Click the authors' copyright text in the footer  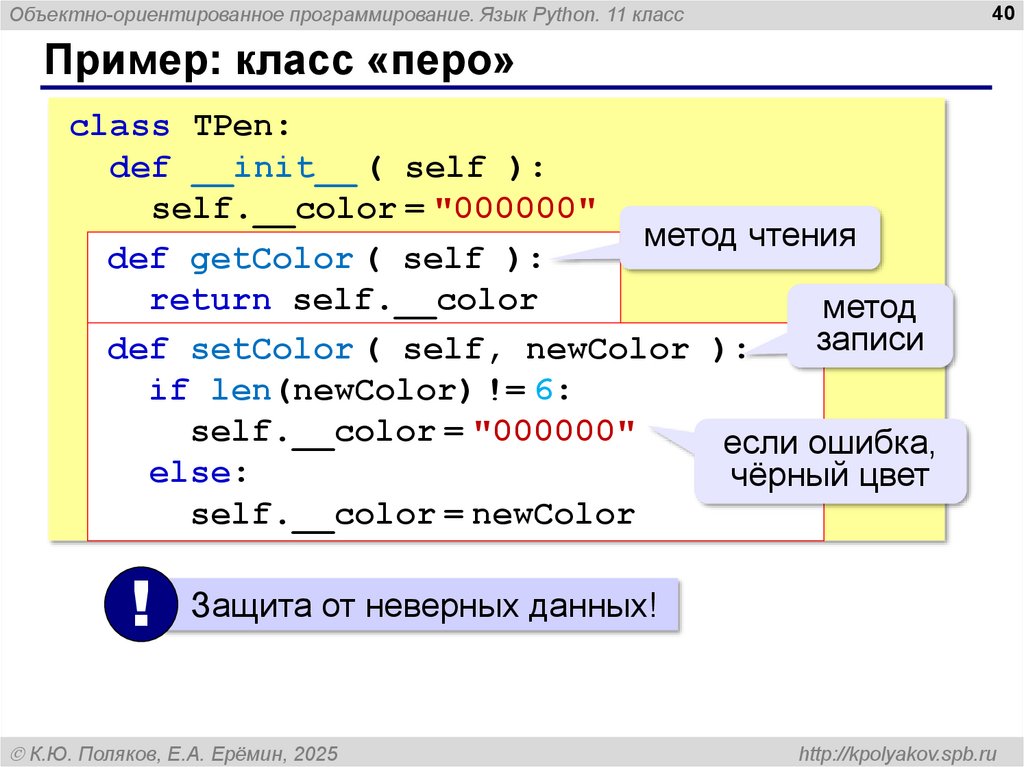[172, 752]
